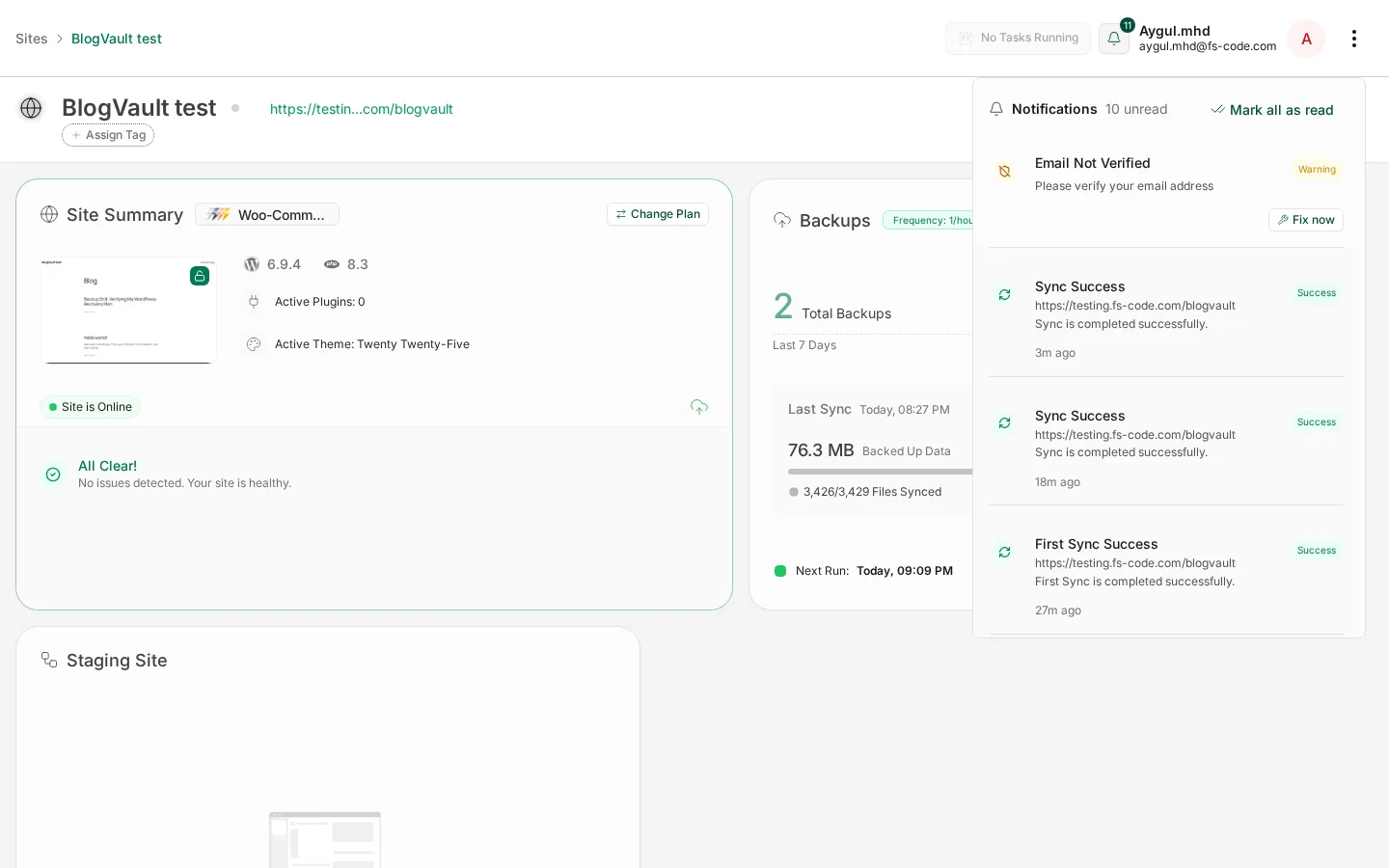Click the Email Not Verified warning icon

(x=1004, y=171)
